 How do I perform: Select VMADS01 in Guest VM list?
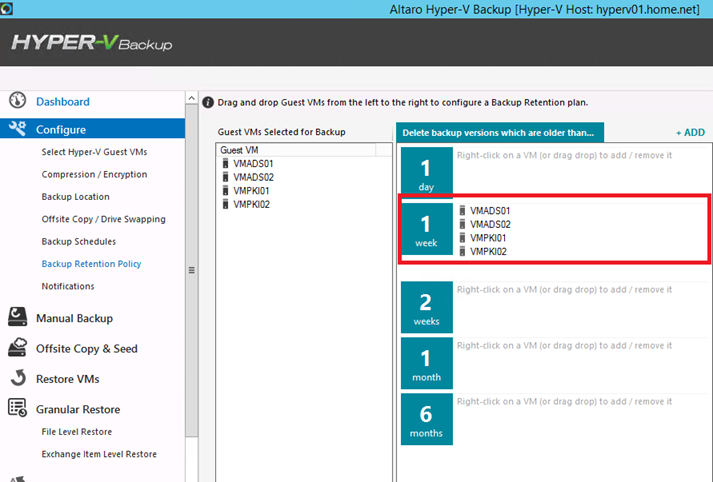[x=253, y=163]
